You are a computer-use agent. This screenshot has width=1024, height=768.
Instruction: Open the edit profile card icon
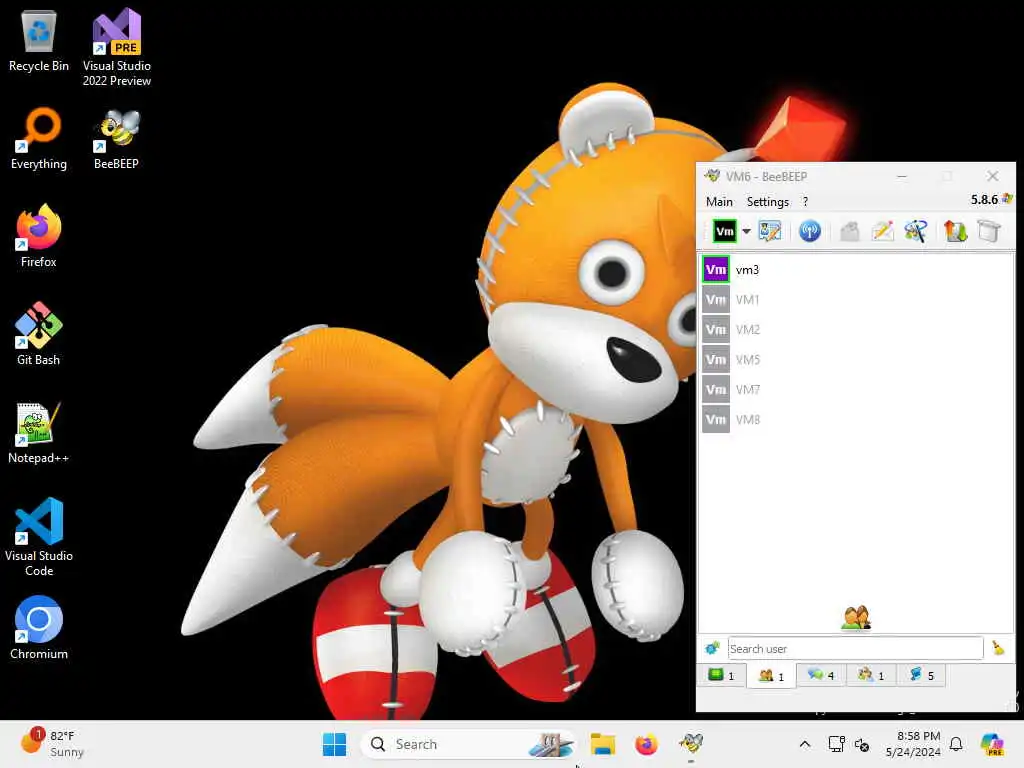[x=770, y=231]
